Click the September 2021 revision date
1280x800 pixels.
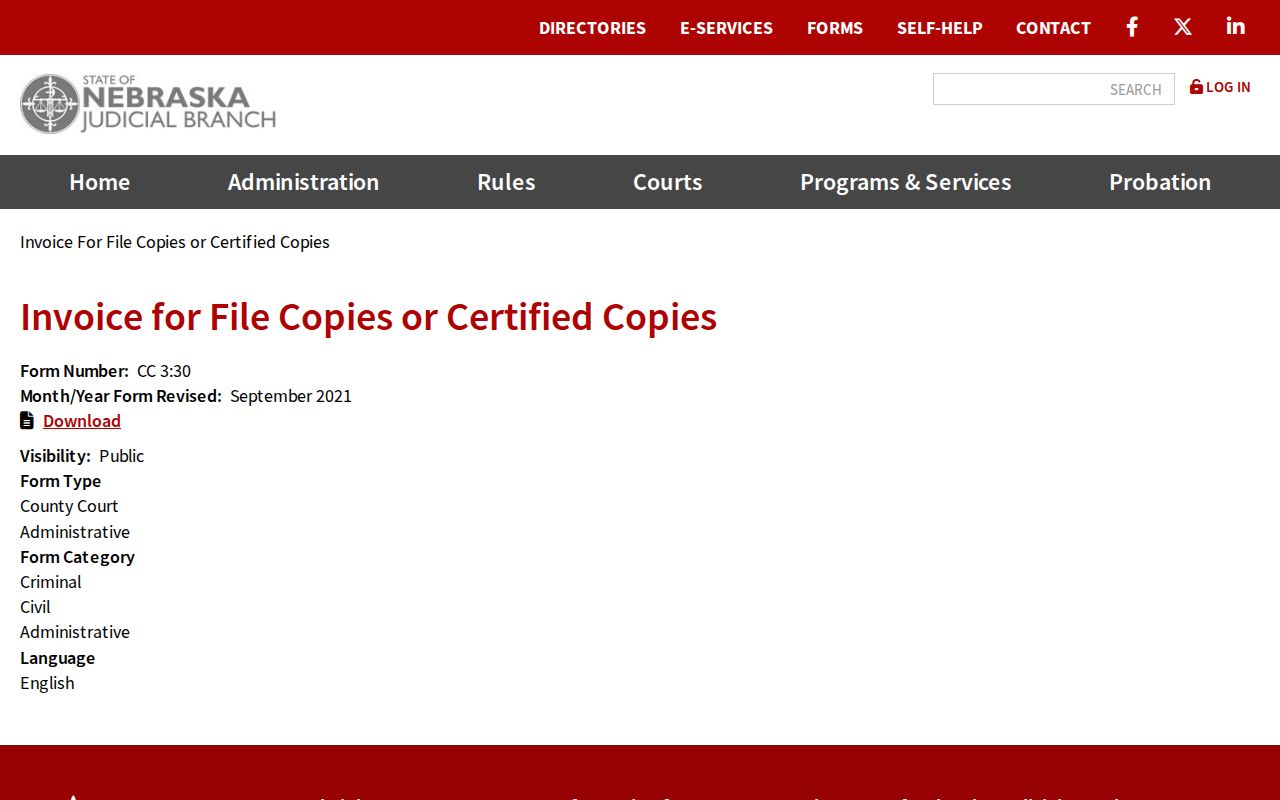(291, 396)
